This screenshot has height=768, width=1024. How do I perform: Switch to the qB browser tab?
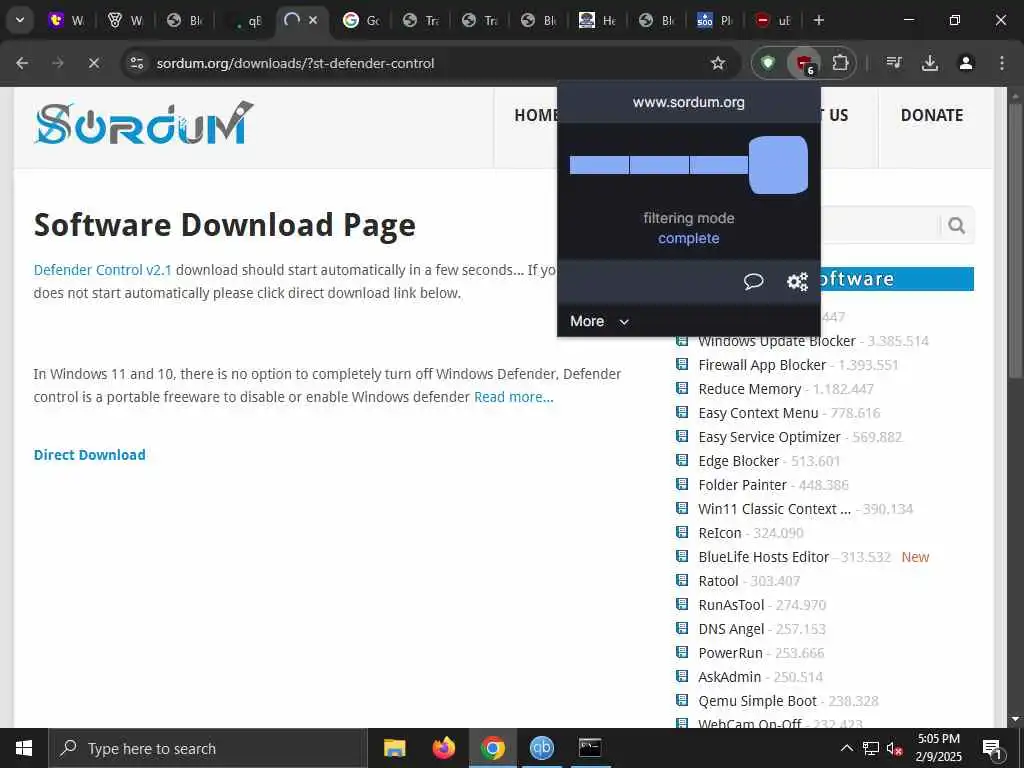point(246,20)
